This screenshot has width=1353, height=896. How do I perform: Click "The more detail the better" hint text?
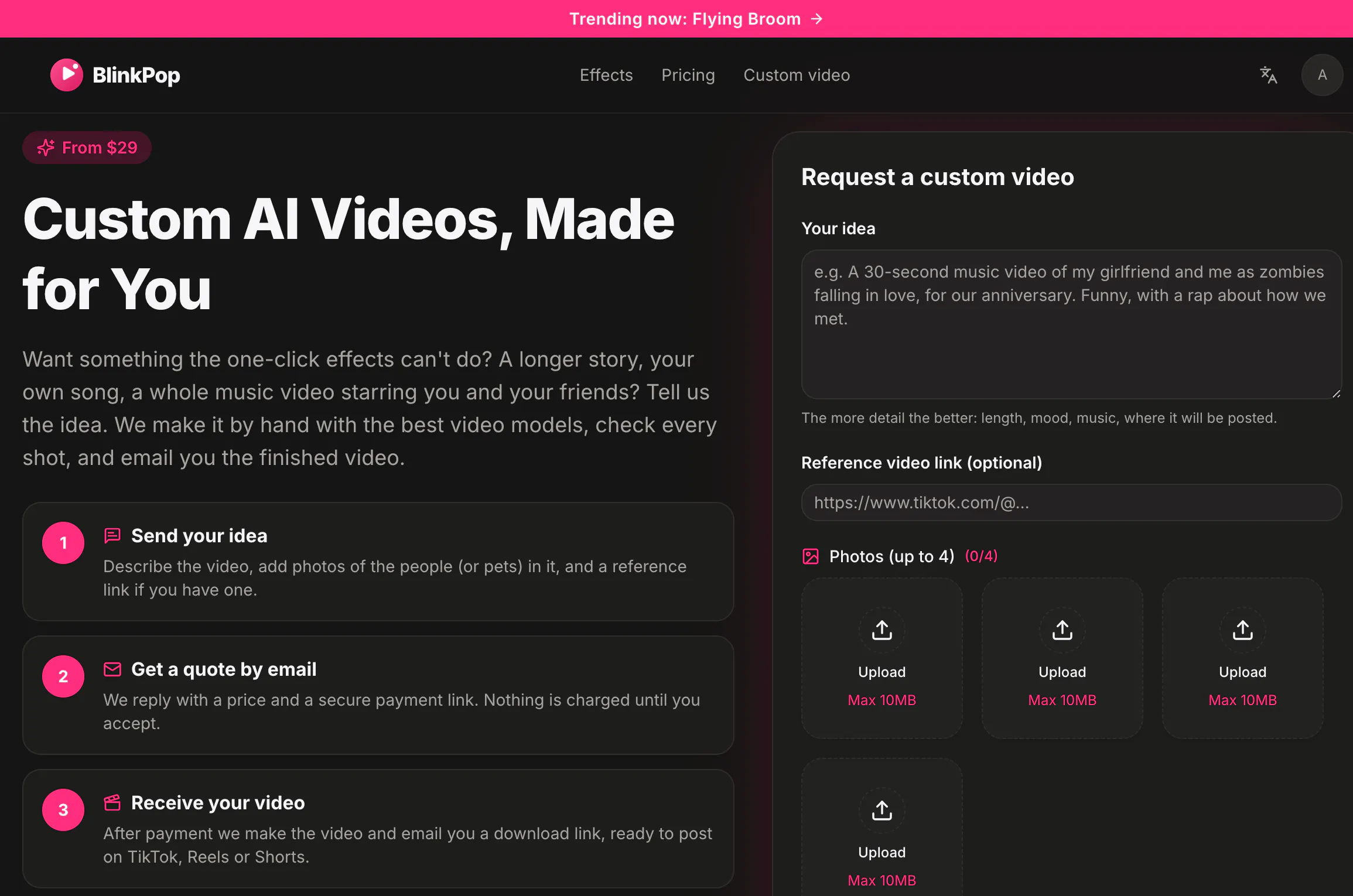1039,418
